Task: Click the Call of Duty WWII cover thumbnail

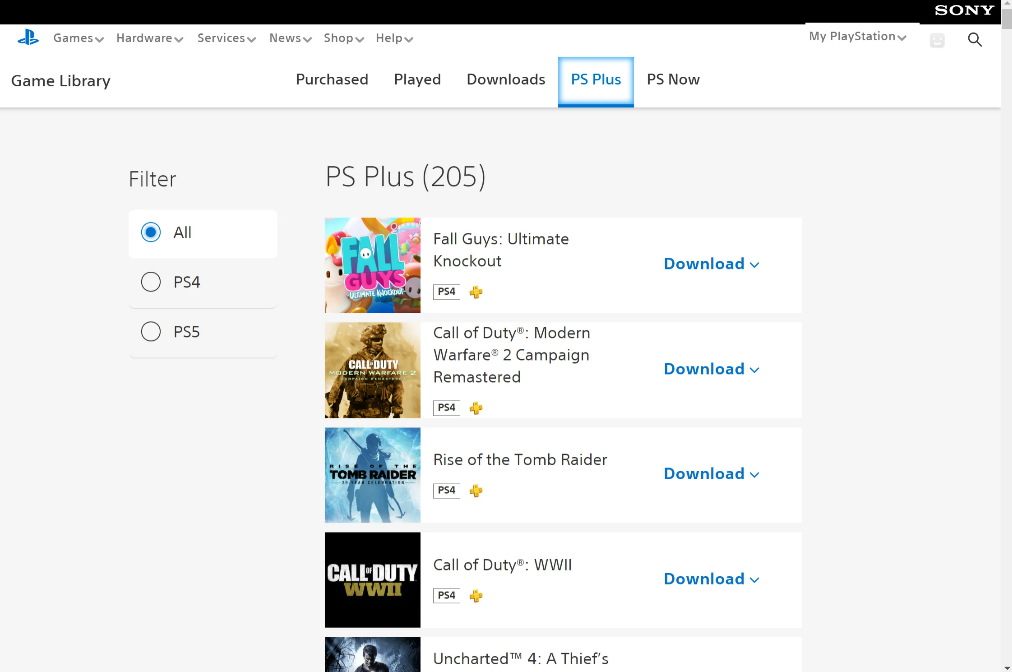Action: (372, 580)
